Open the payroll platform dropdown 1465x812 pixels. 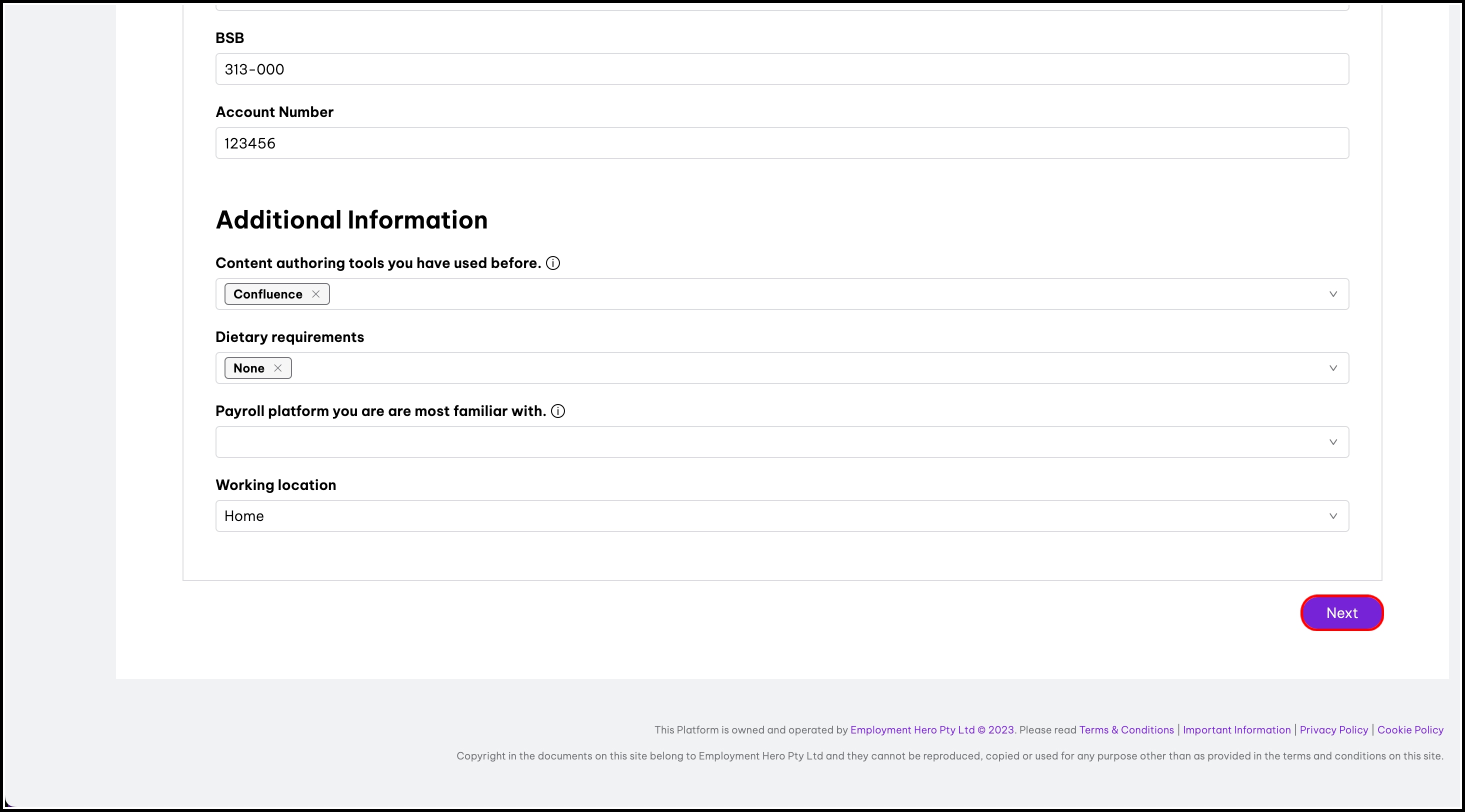[x=781, y=442]
